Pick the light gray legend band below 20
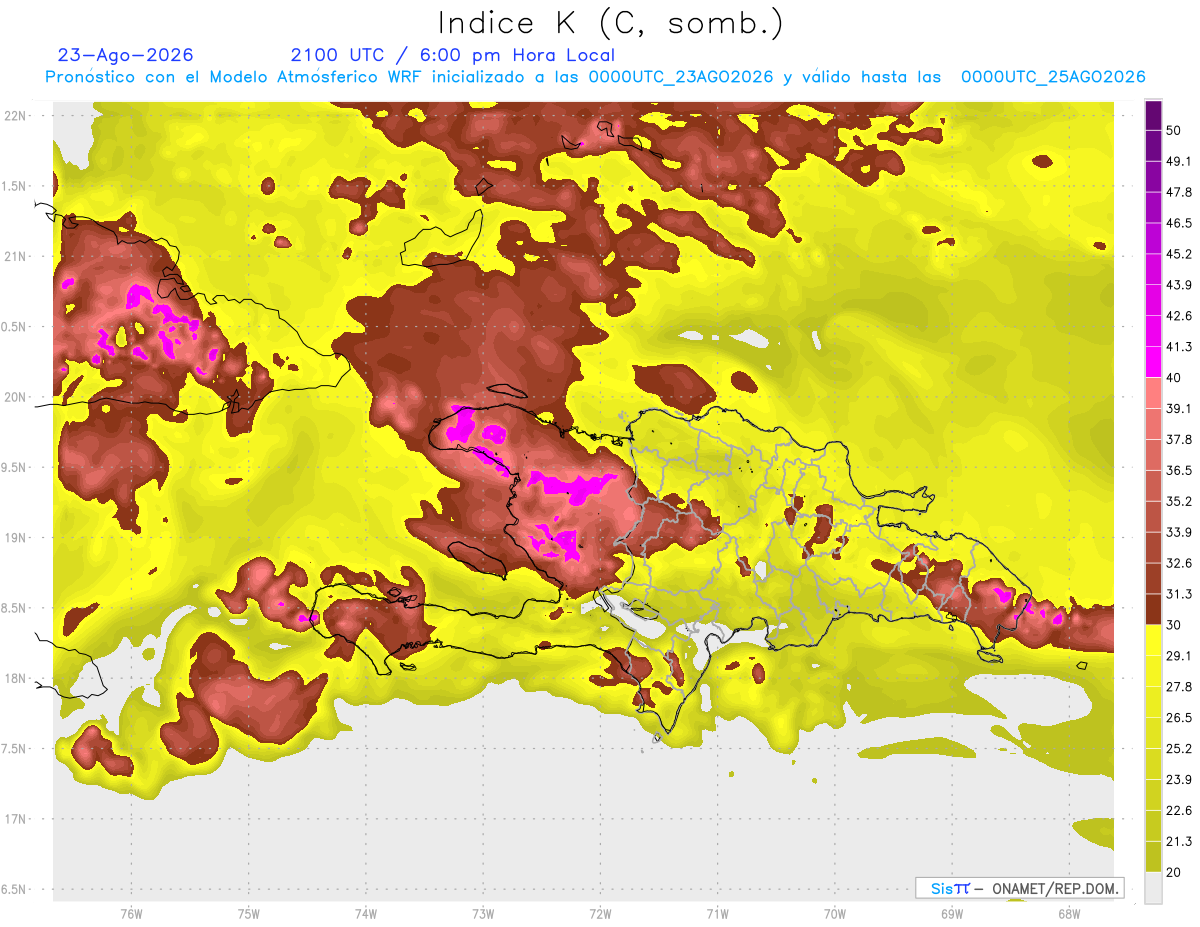The image size is (1200, 927). 1153,888
